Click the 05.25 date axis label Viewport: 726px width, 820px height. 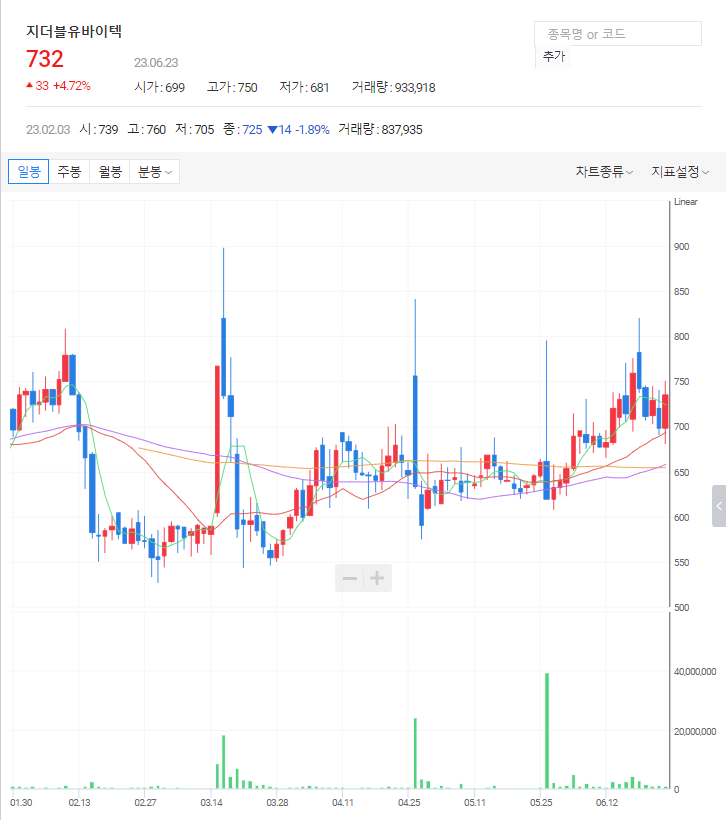[x=541, y=803]
